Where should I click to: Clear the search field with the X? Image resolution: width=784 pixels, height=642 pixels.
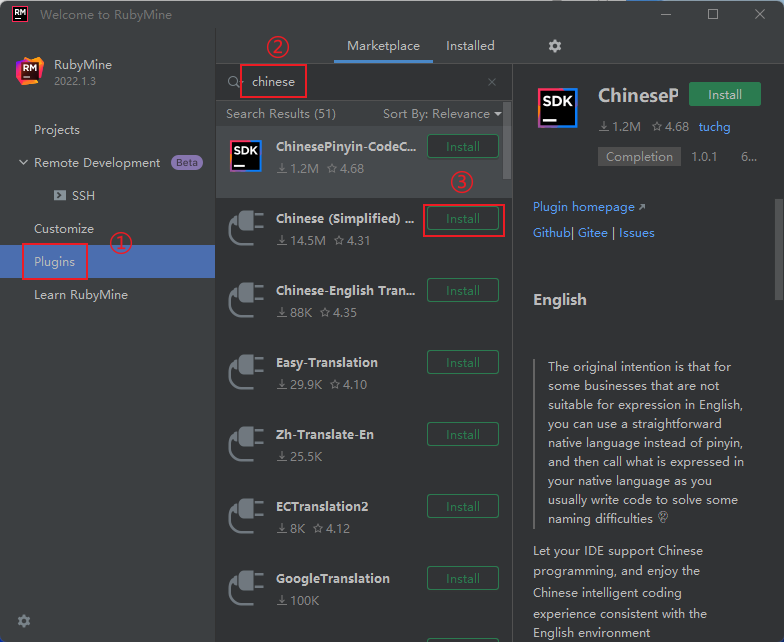[492, 82]
